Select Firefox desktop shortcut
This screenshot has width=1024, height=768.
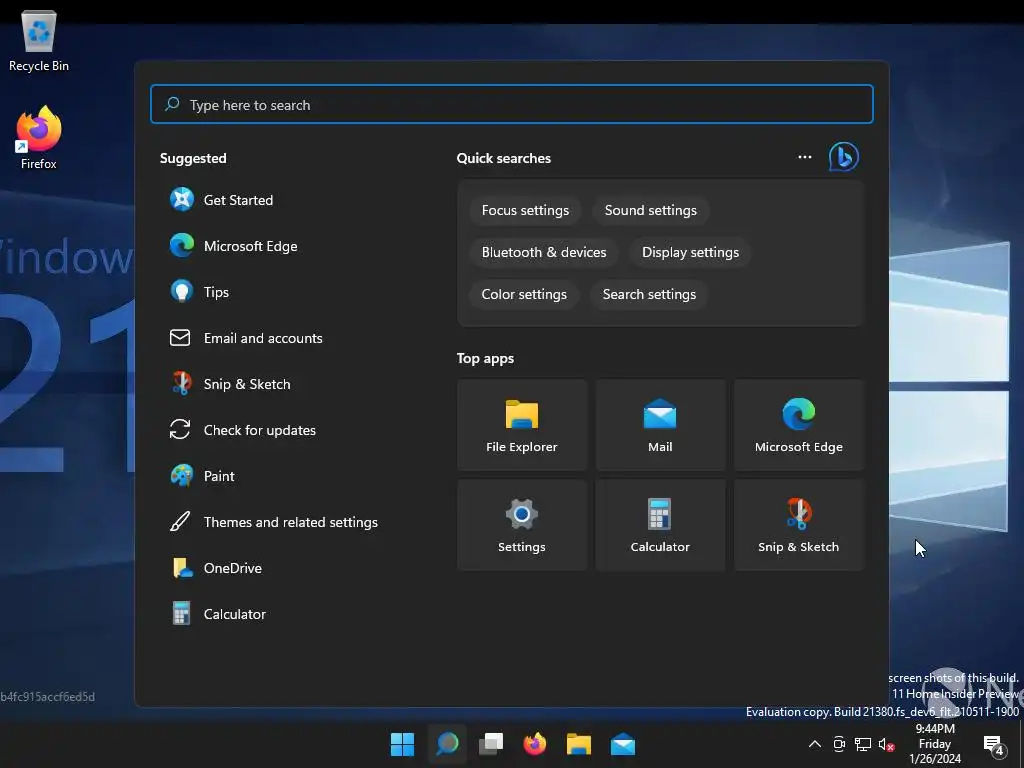click(x=39, y=138)
